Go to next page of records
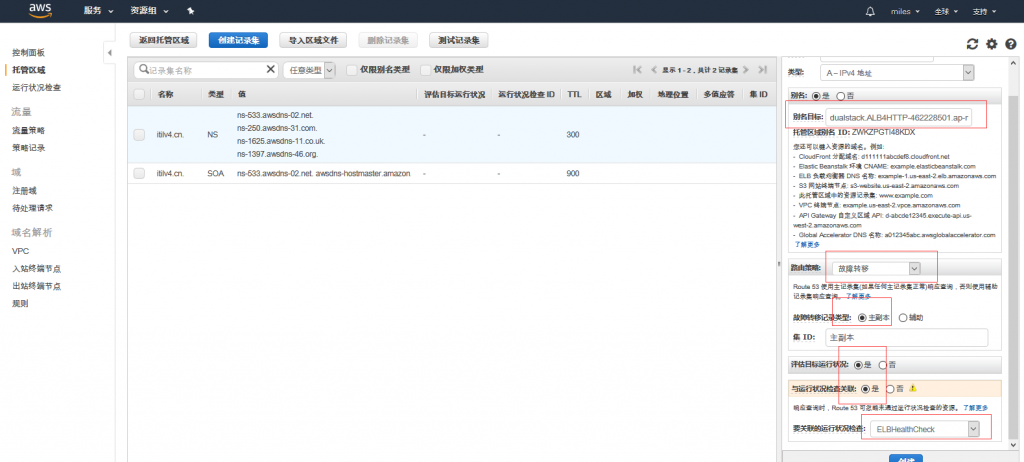This screenshot has width=1024, height=462. (746, 70)
